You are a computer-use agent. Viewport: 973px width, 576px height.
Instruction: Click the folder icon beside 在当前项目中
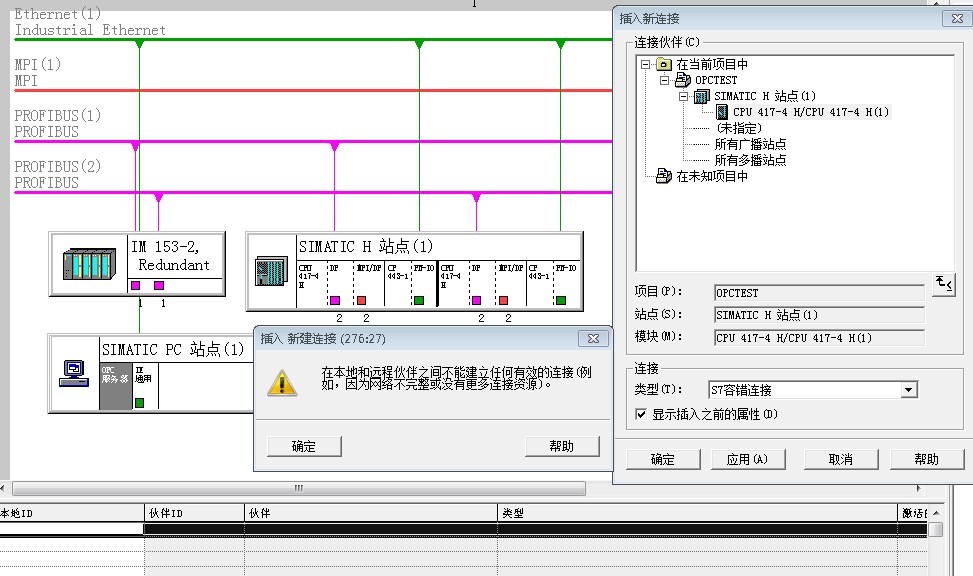[664, 64]
